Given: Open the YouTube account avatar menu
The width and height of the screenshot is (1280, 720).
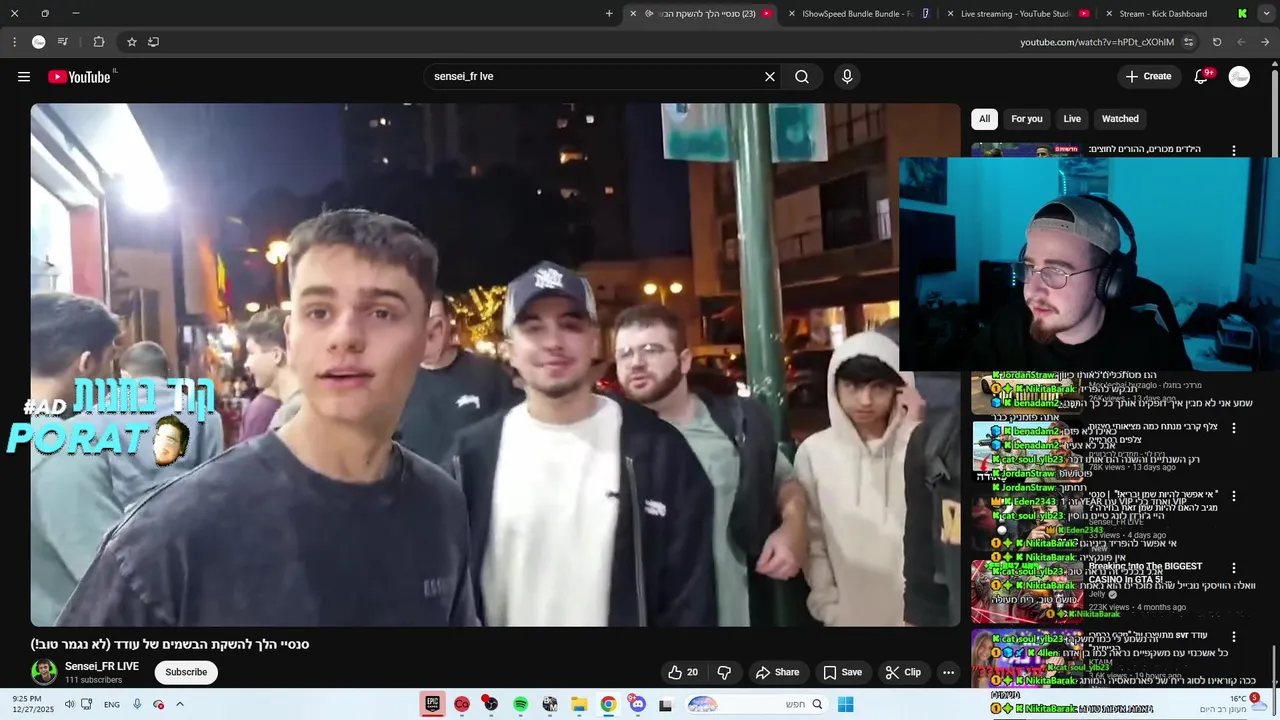Looking at the screenshot, I should 1239,77.
